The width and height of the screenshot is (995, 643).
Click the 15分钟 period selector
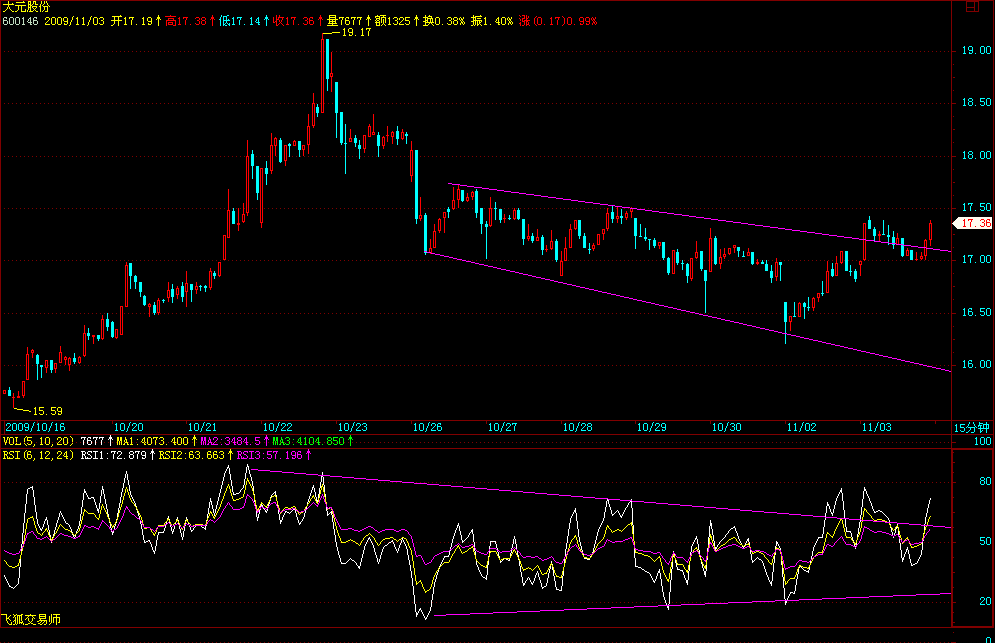pos(972,428)
